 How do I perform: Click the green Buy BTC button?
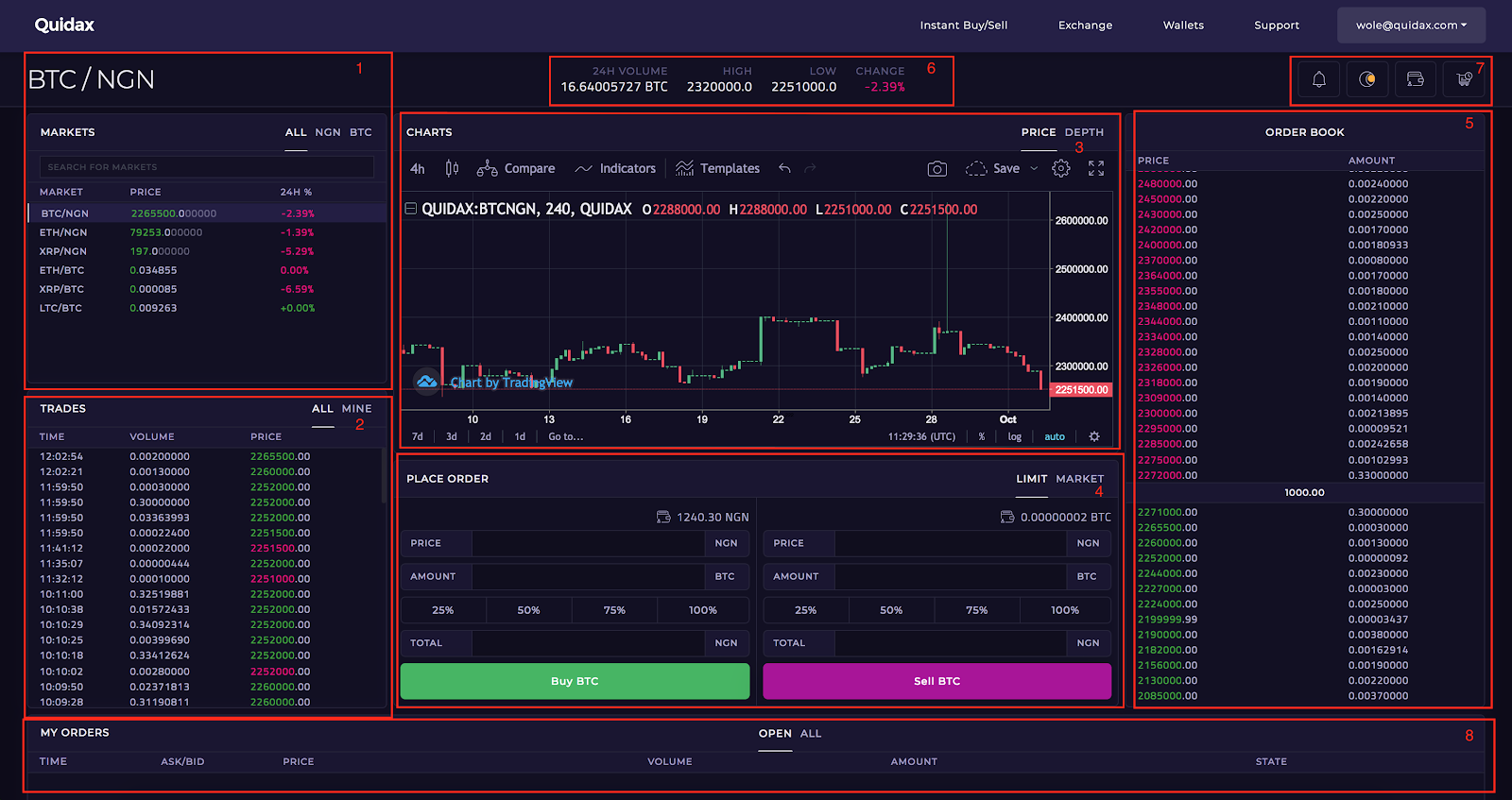575,681
